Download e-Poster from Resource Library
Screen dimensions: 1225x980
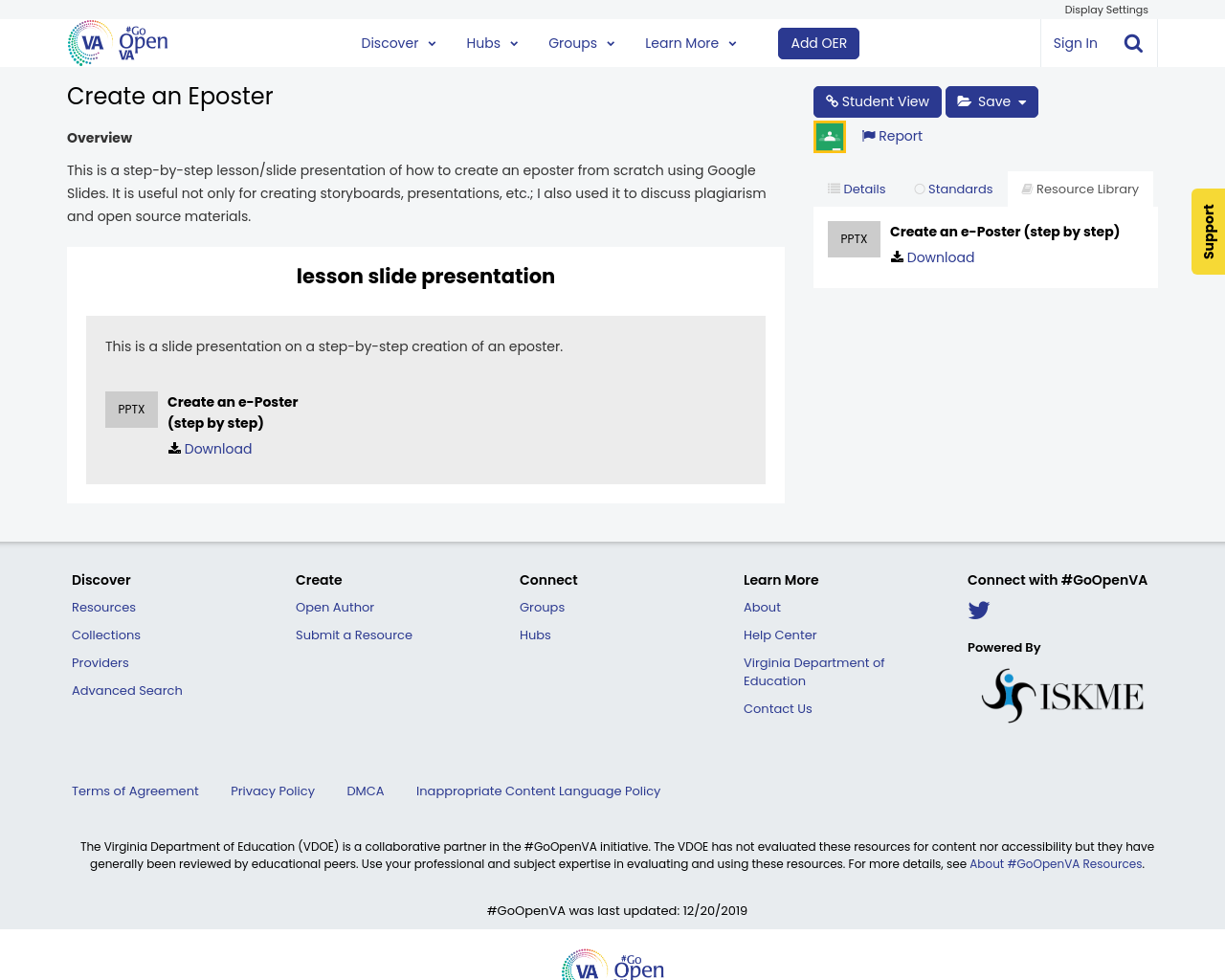pyautogui.click(x=932, y=257)
